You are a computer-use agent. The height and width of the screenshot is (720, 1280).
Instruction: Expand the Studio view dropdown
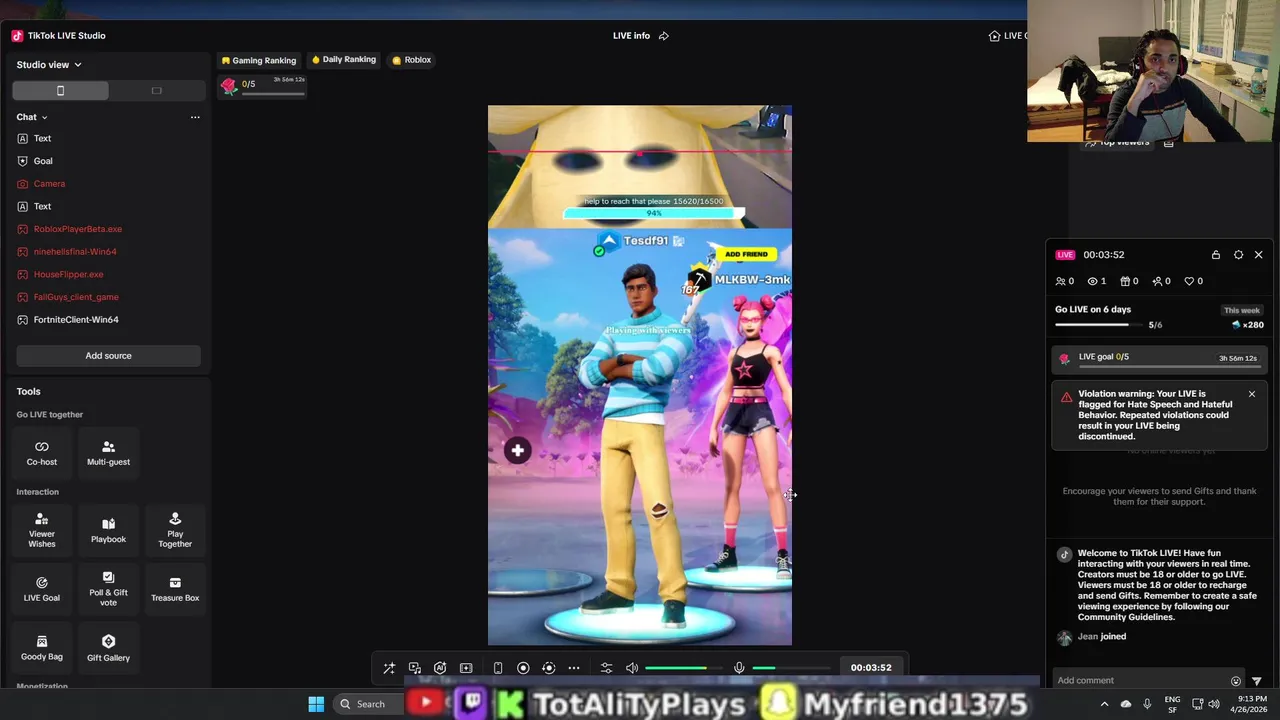49,65
